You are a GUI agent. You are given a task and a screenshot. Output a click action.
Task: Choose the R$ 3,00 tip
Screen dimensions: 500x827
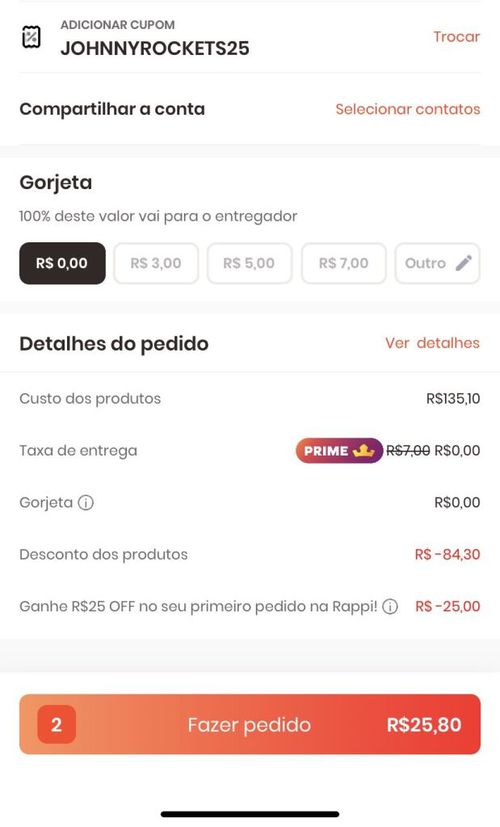(x=156, y=263)
